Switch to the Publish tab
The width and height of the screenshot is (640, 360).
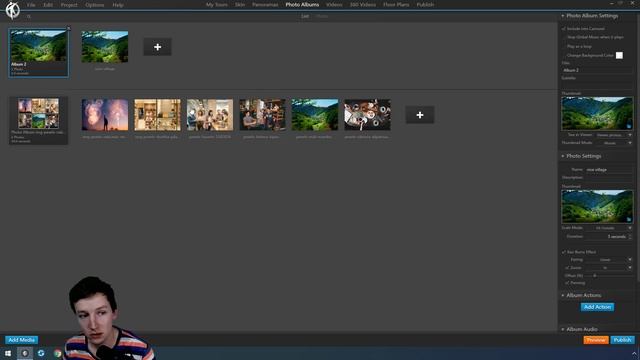425,4
